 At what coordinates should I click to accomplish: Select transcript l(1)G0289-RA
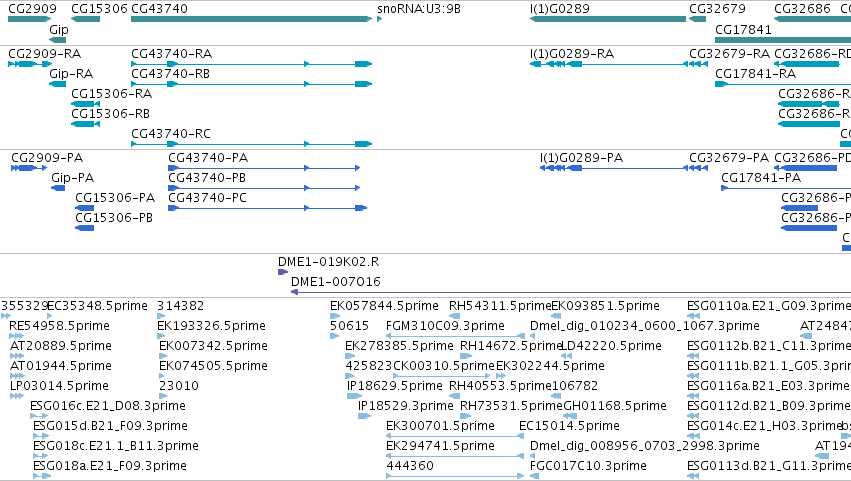pos(608,64)
